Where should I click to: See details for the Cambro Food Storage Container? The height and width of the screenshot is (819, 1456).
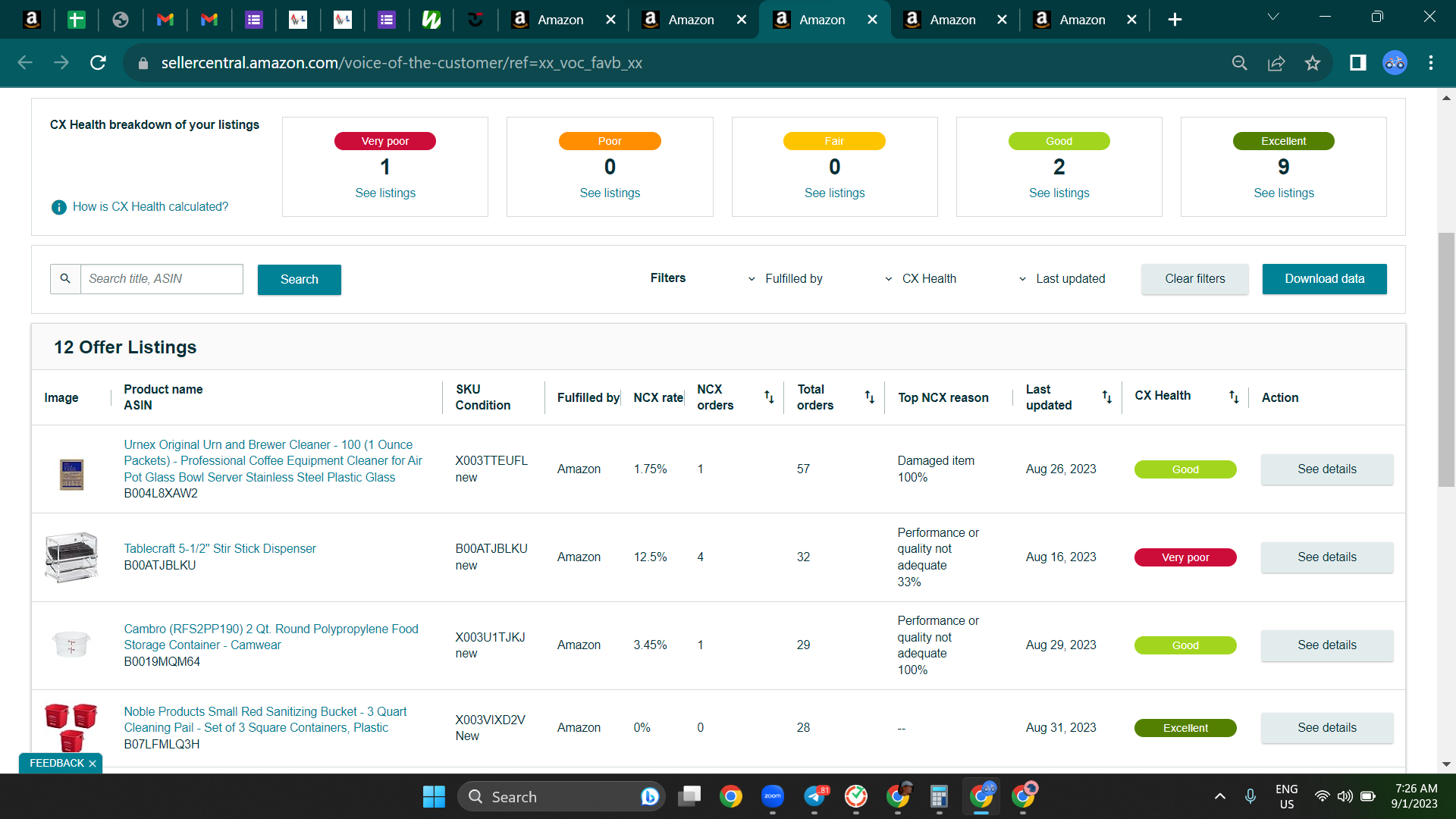click(1327, 645)
